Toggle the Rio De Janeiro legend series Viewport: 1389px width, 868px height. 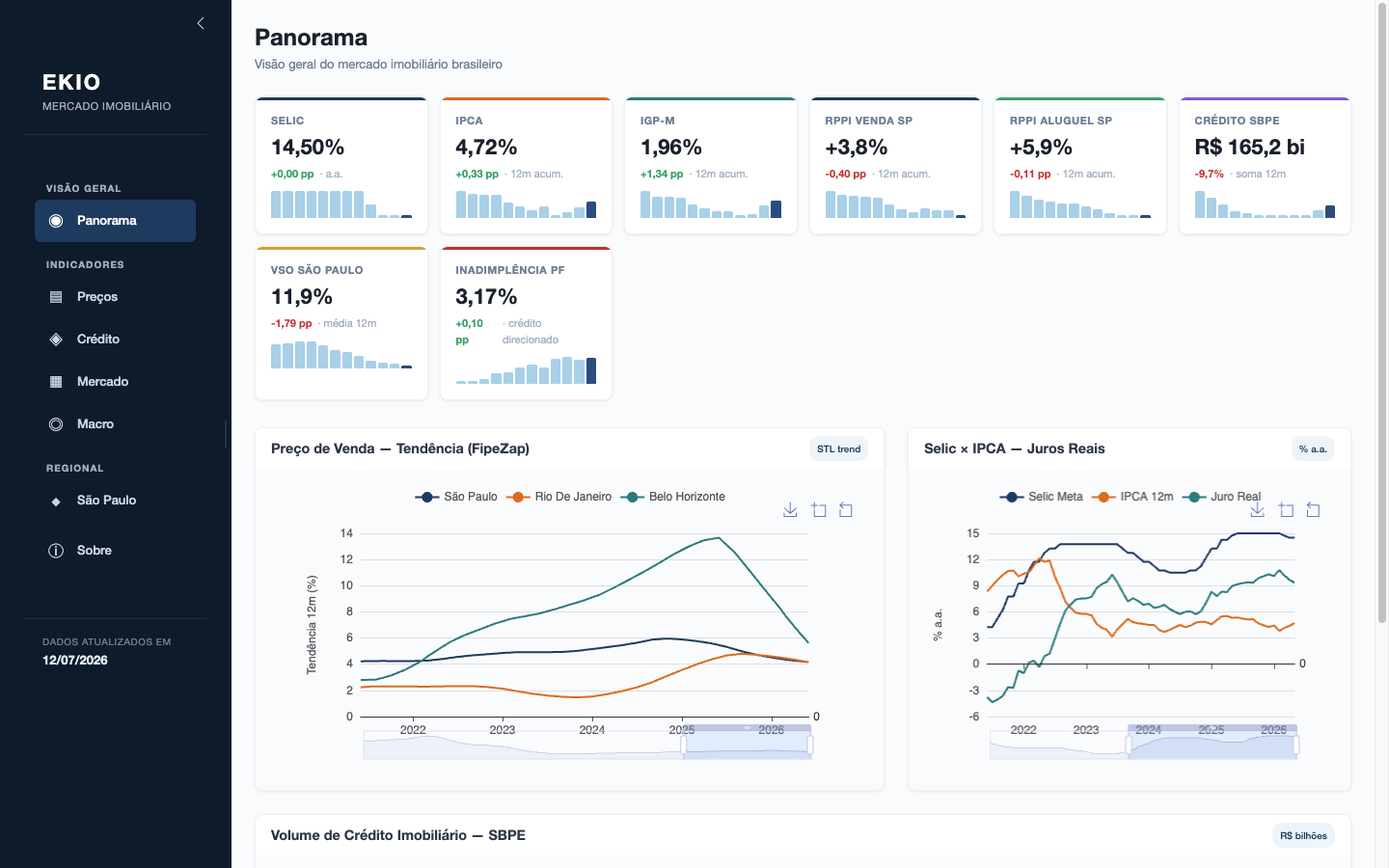pos(558,497)
